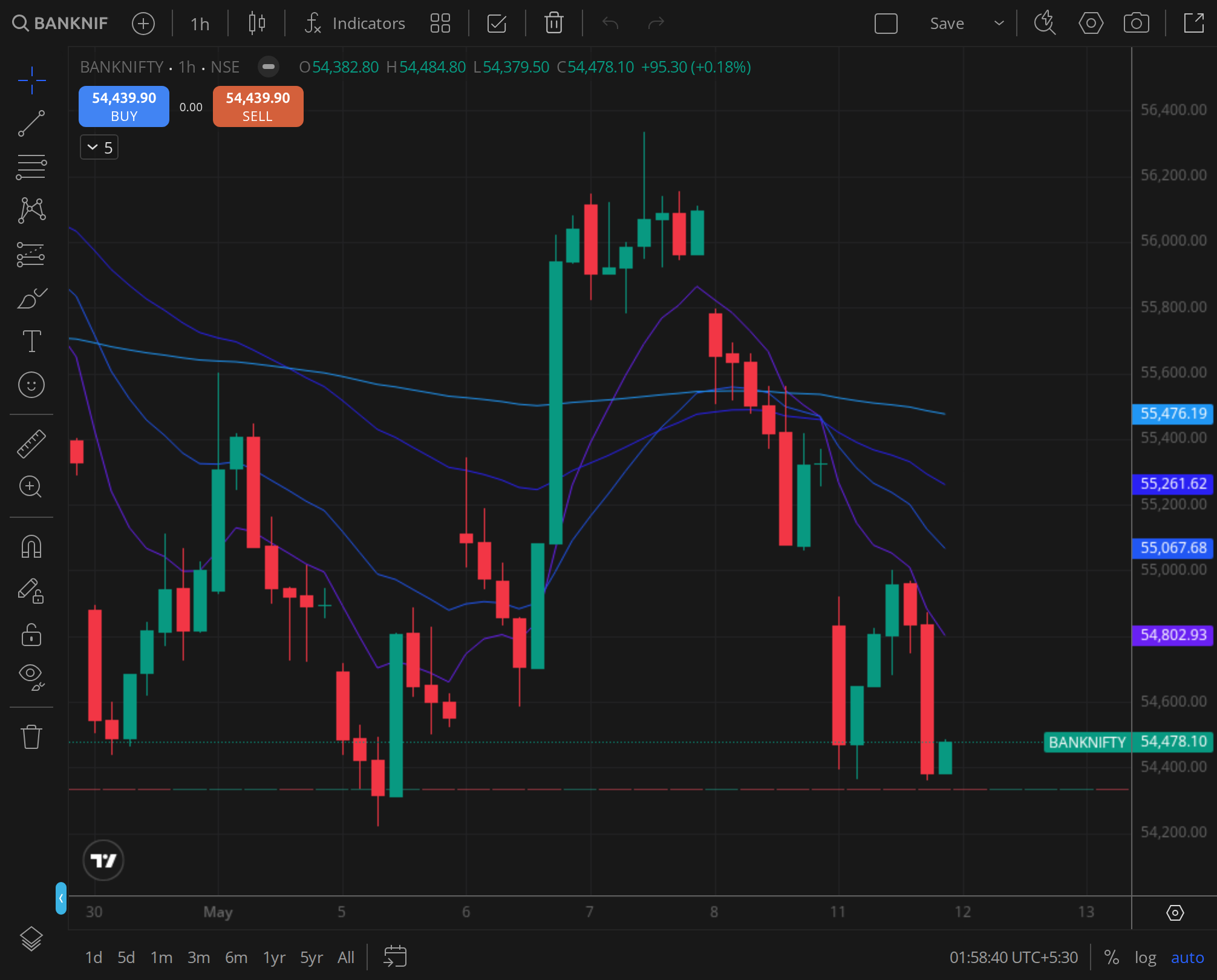Expand the collapsed side panel blue handle
The height and width of the screenshot is (980, 1217).
click(60, 898)
